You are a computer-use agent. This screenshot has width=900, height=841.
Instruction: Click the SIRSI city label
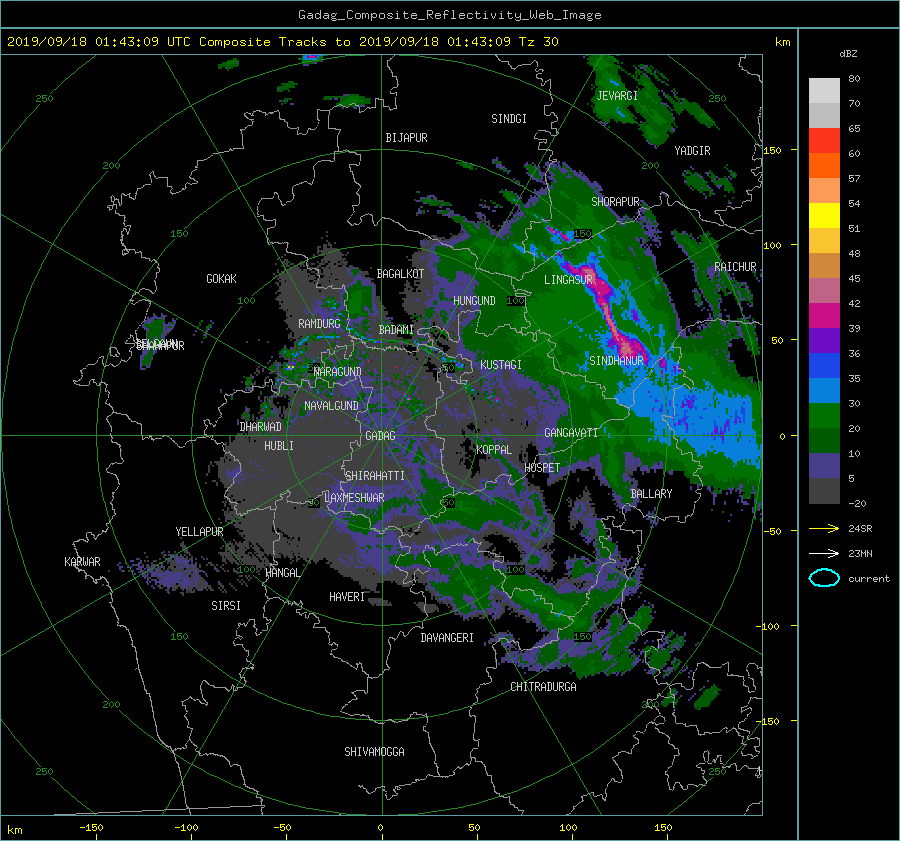226,606
